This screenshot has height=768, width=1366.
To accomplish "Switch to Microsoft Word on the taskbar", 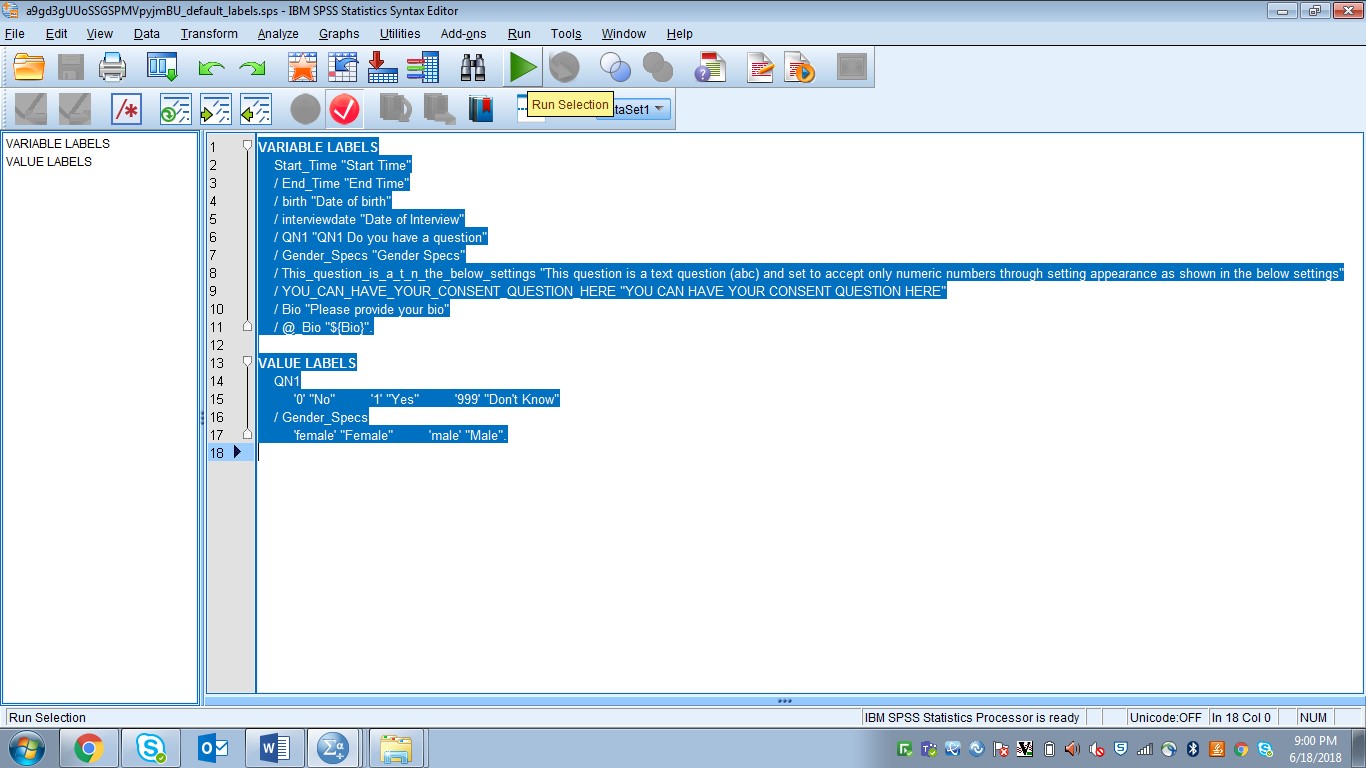I will click(273, 747).
